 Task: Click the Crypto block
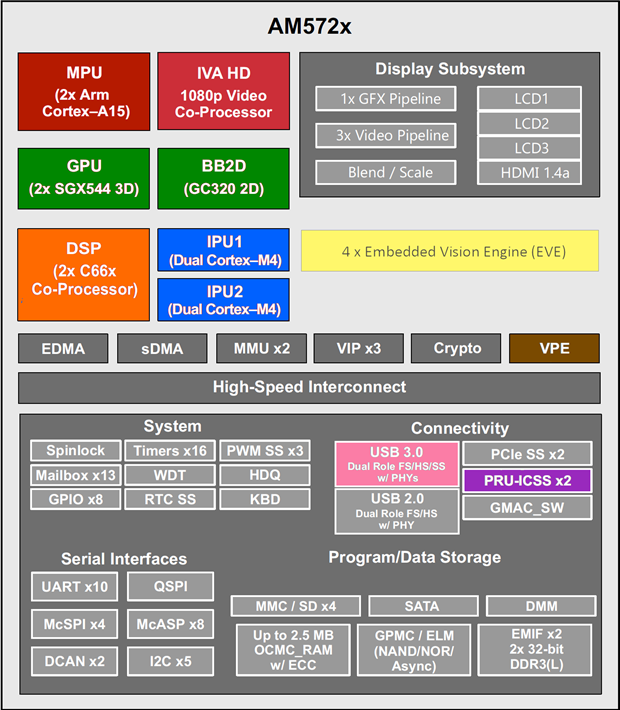click(456, 348)
